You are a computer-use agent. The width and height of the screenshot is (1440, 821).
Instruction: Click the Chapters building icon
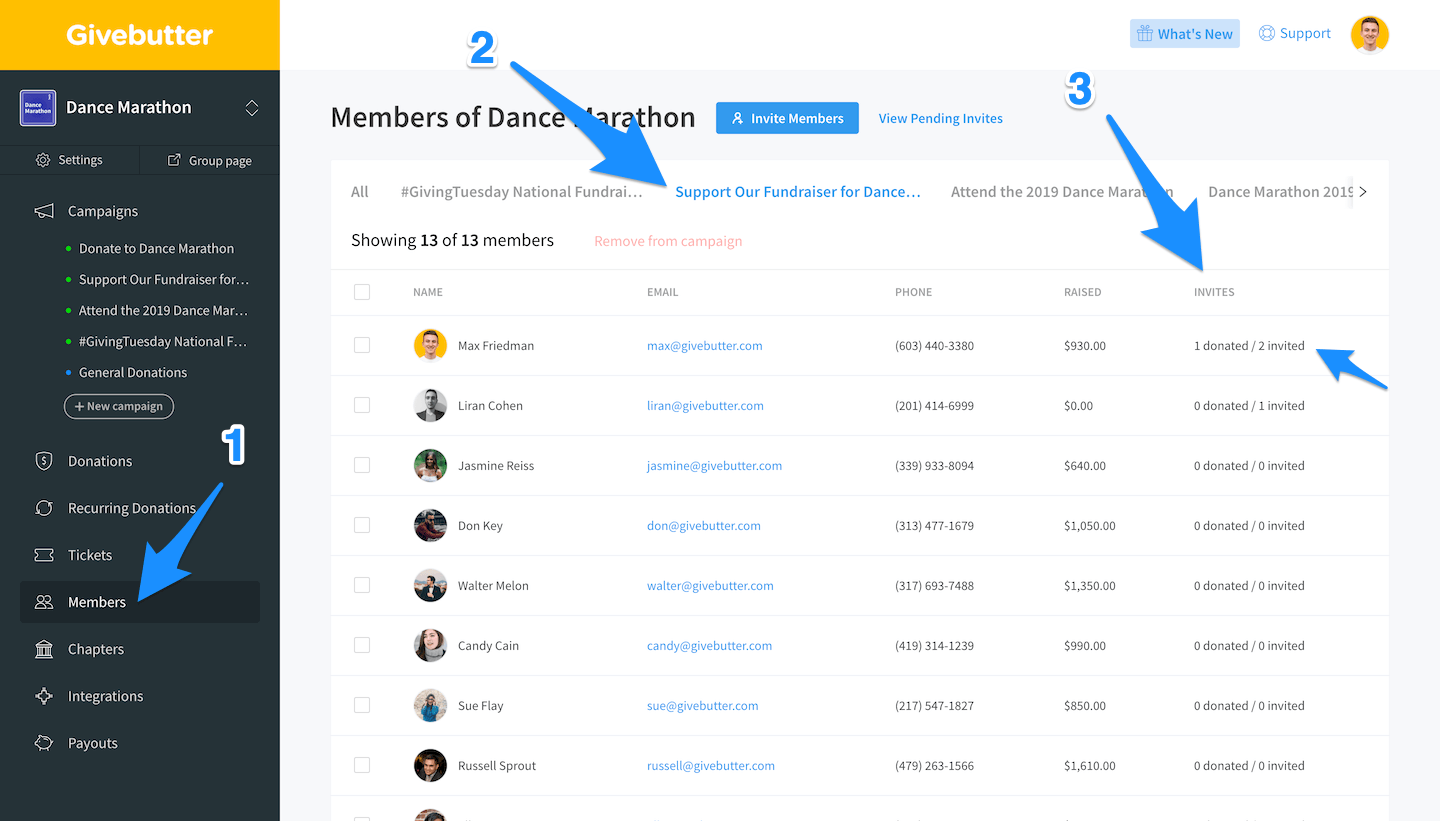coord(44,649)
